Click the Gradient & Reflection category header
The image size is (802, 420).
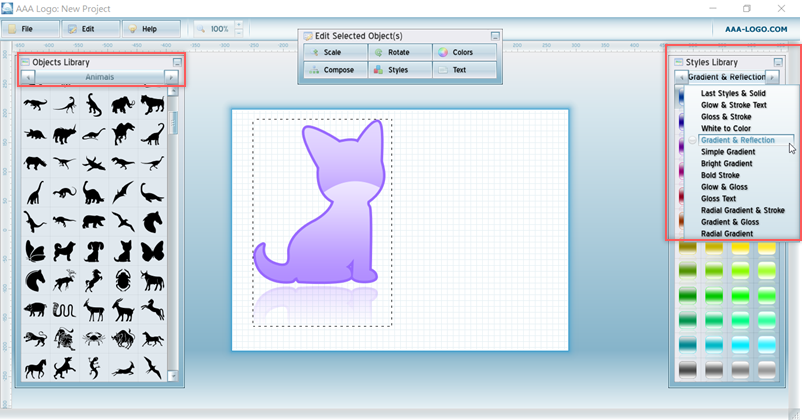click(726, 77)
